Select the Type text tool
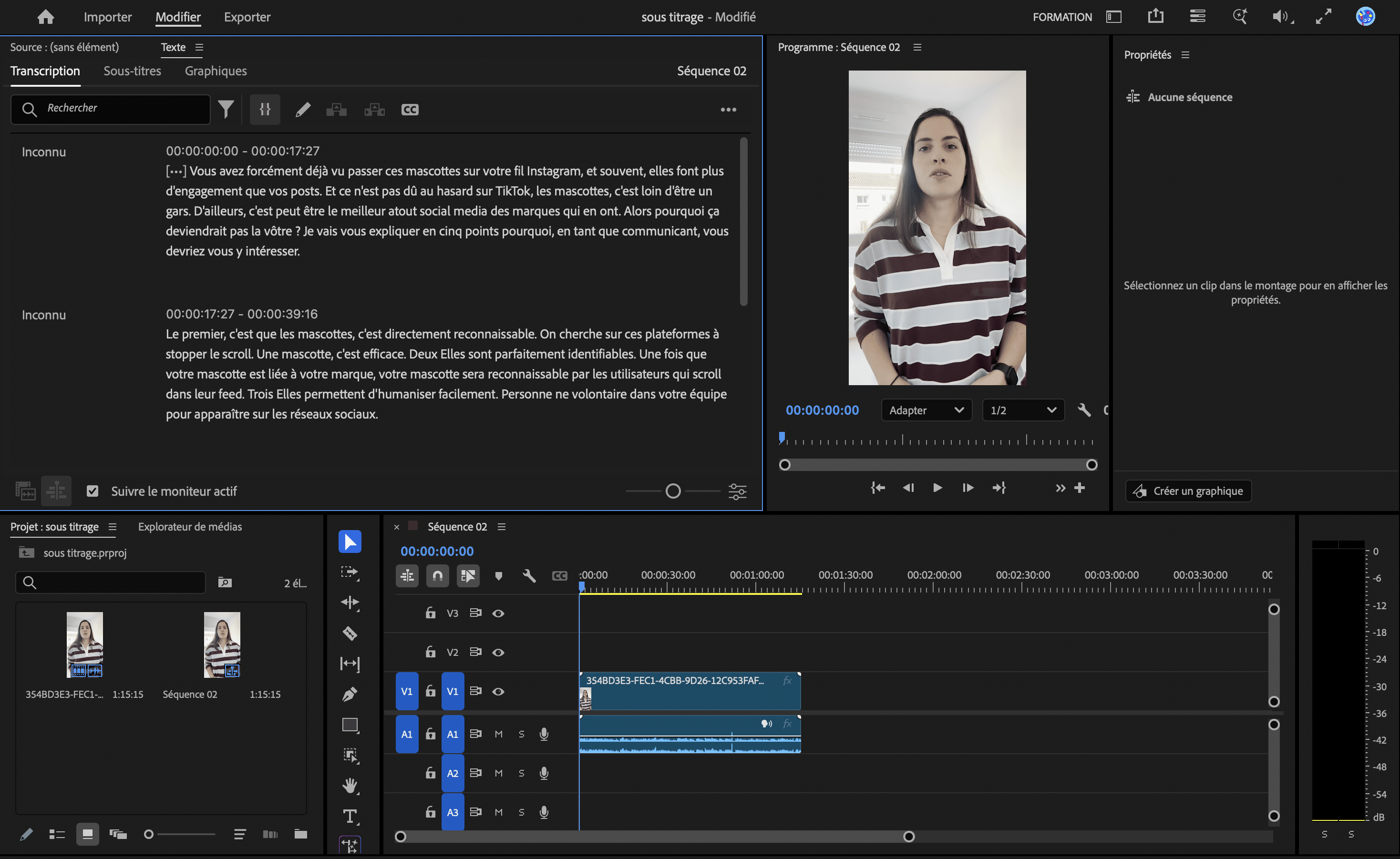The width and height of the screenshot is (1400, 859). point(350,817)
